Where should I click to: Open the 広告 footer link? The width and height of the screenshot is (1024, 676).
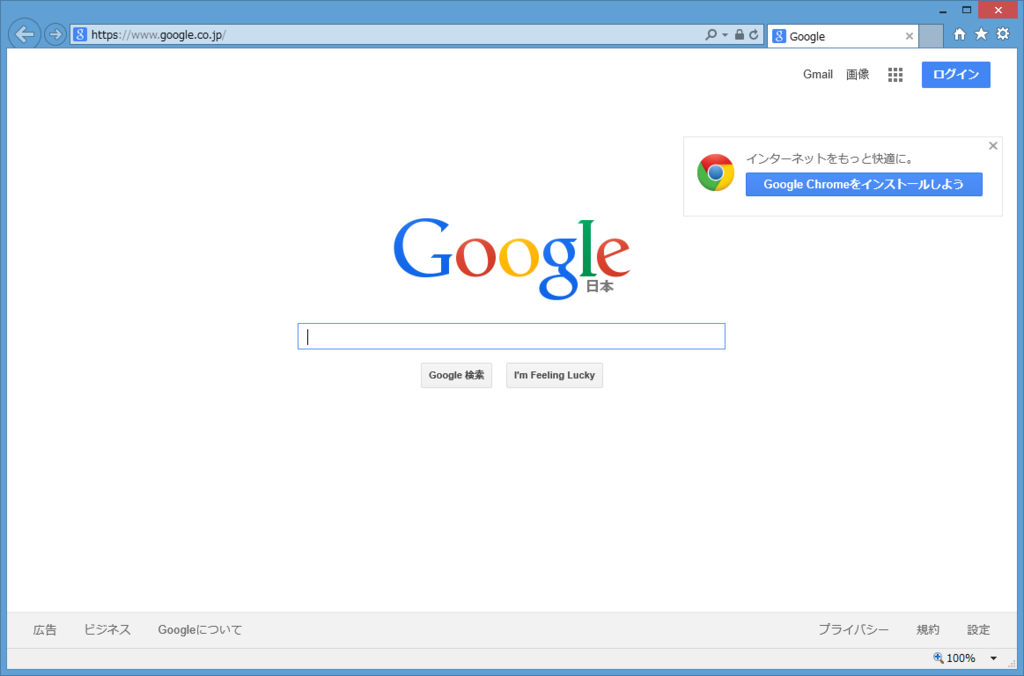click(x=45, y=630)
